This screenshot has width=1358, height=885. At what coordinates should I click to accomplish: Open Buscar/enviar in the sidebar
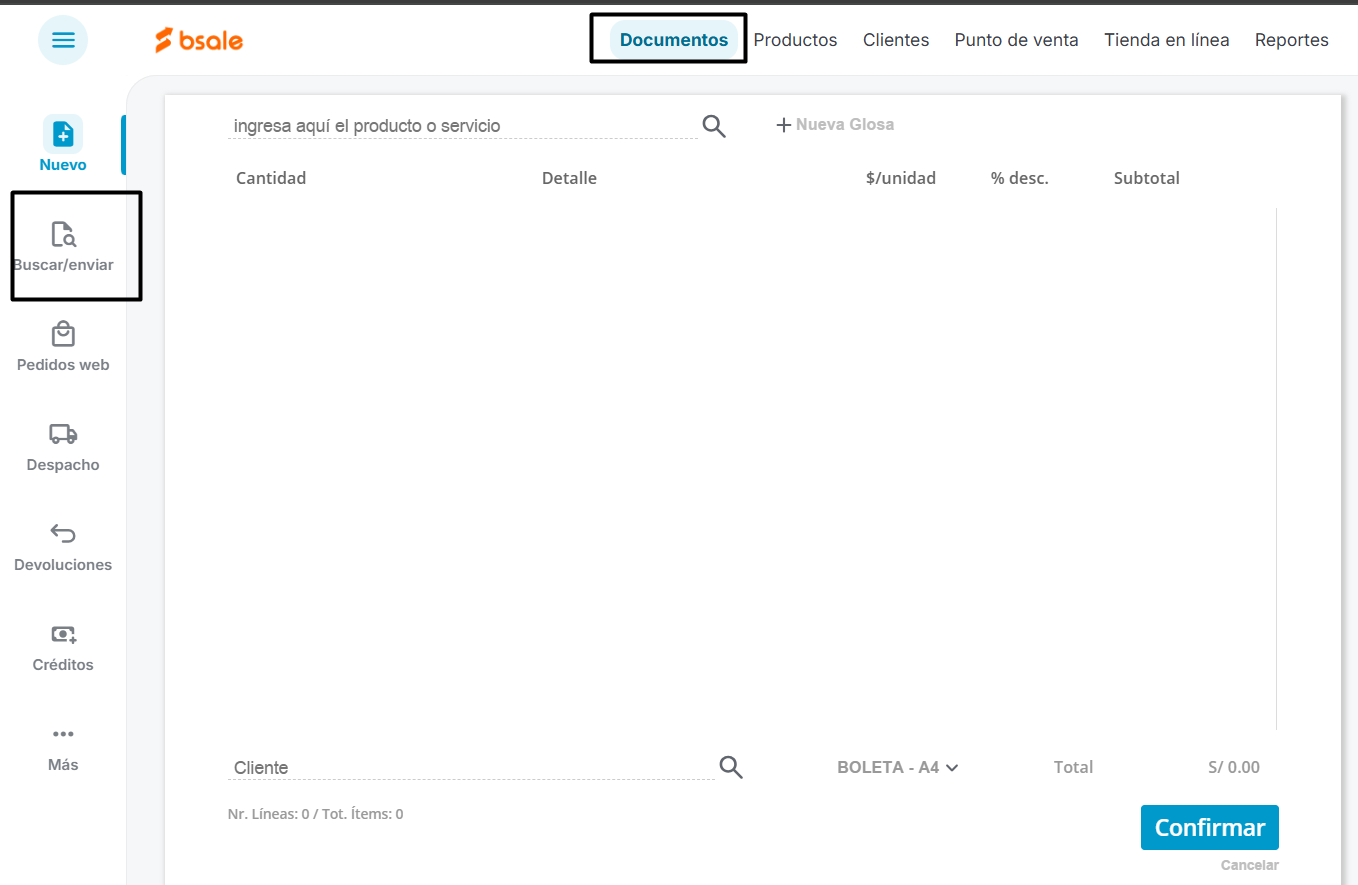tap(63, 246)
